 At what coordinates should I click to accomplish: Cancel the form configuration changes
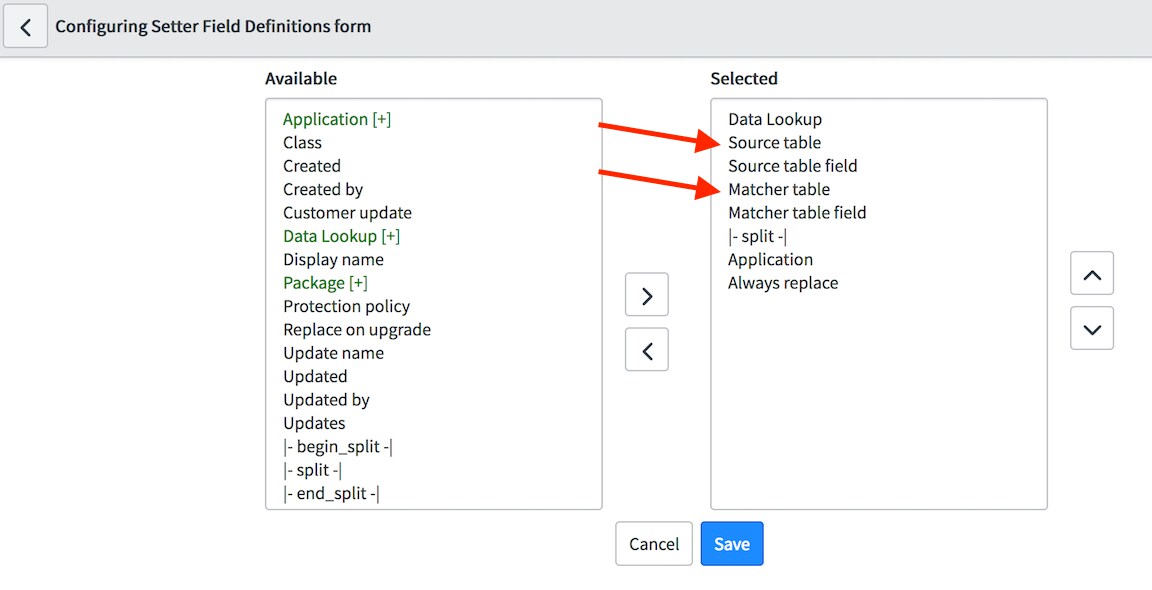click(654, 544)
